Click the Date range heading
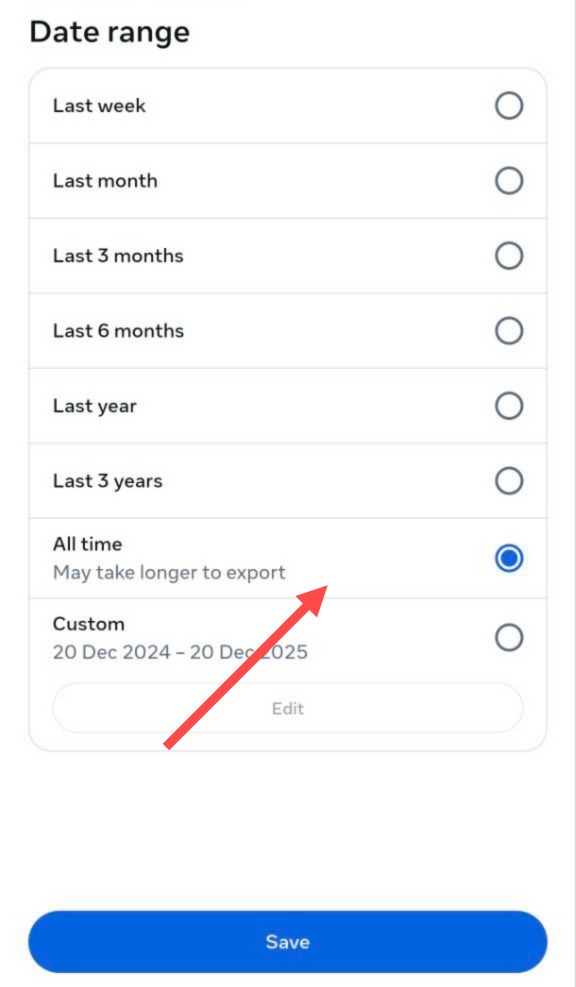The height and width of the screenshot is (987, 576). coord(103,31)
